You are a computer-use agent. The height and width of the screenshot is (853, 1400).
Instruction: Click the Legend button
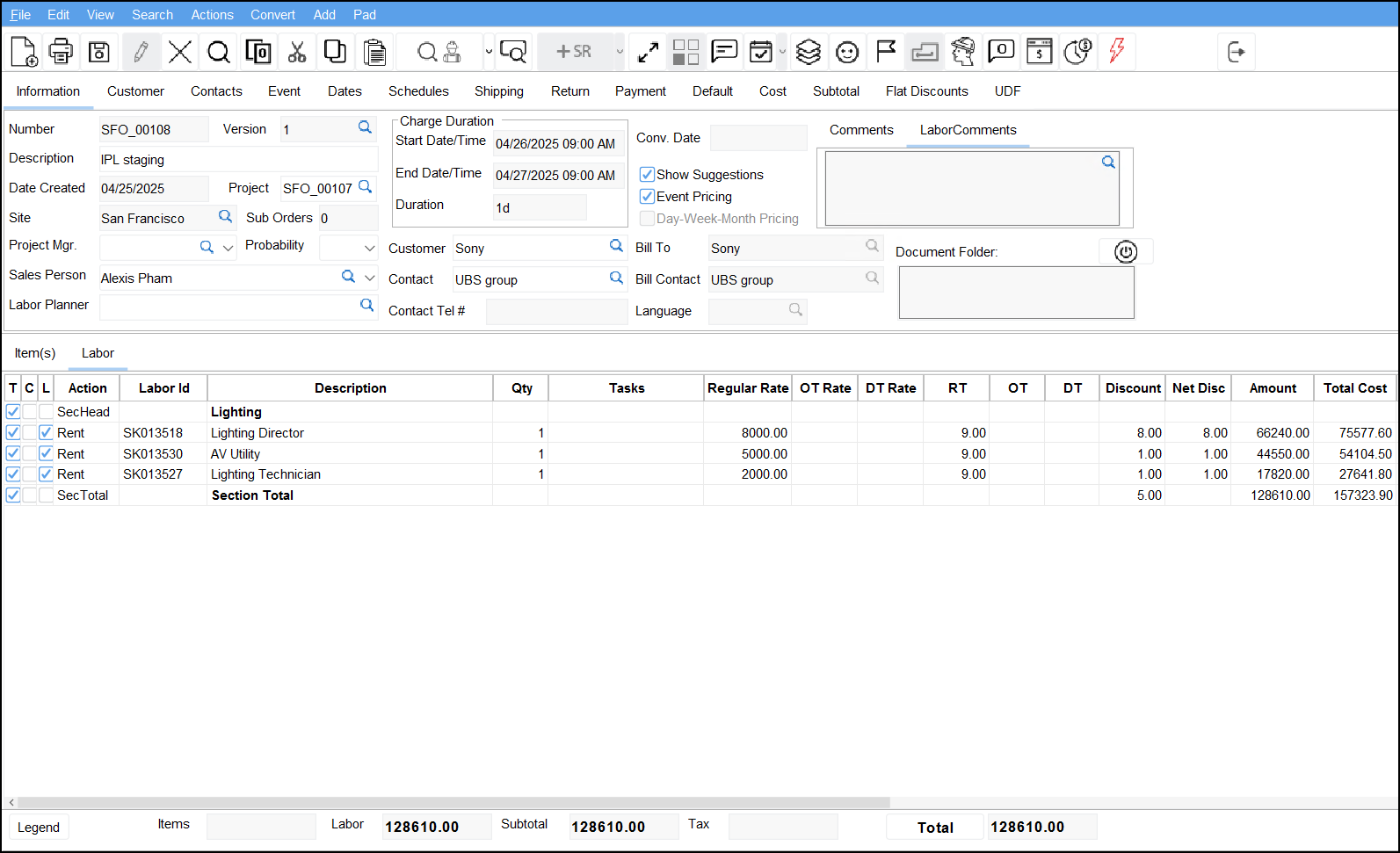39,828
